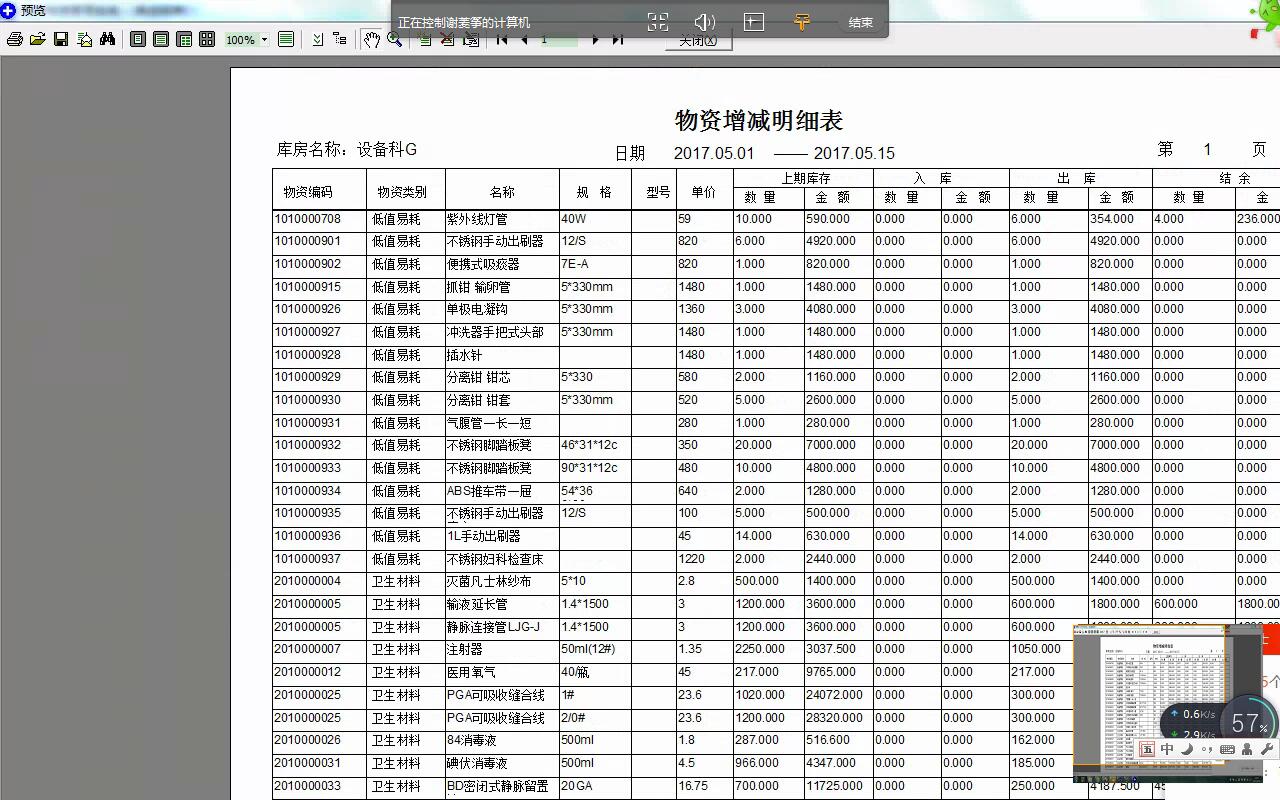Click the 57% memory usage circle
Image resolution: width=1280 pixels, height=800 pixels.
(x=1249, y=722)
